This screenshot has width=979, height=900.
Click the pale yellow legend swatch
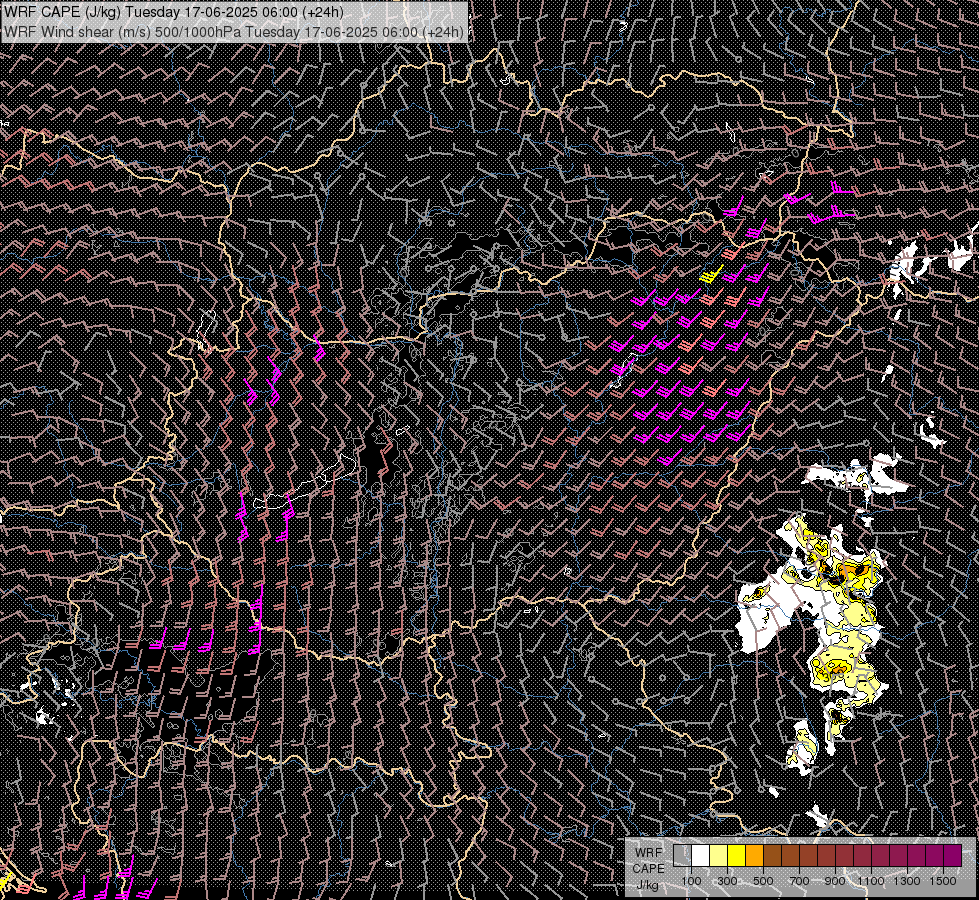(719, 856)
